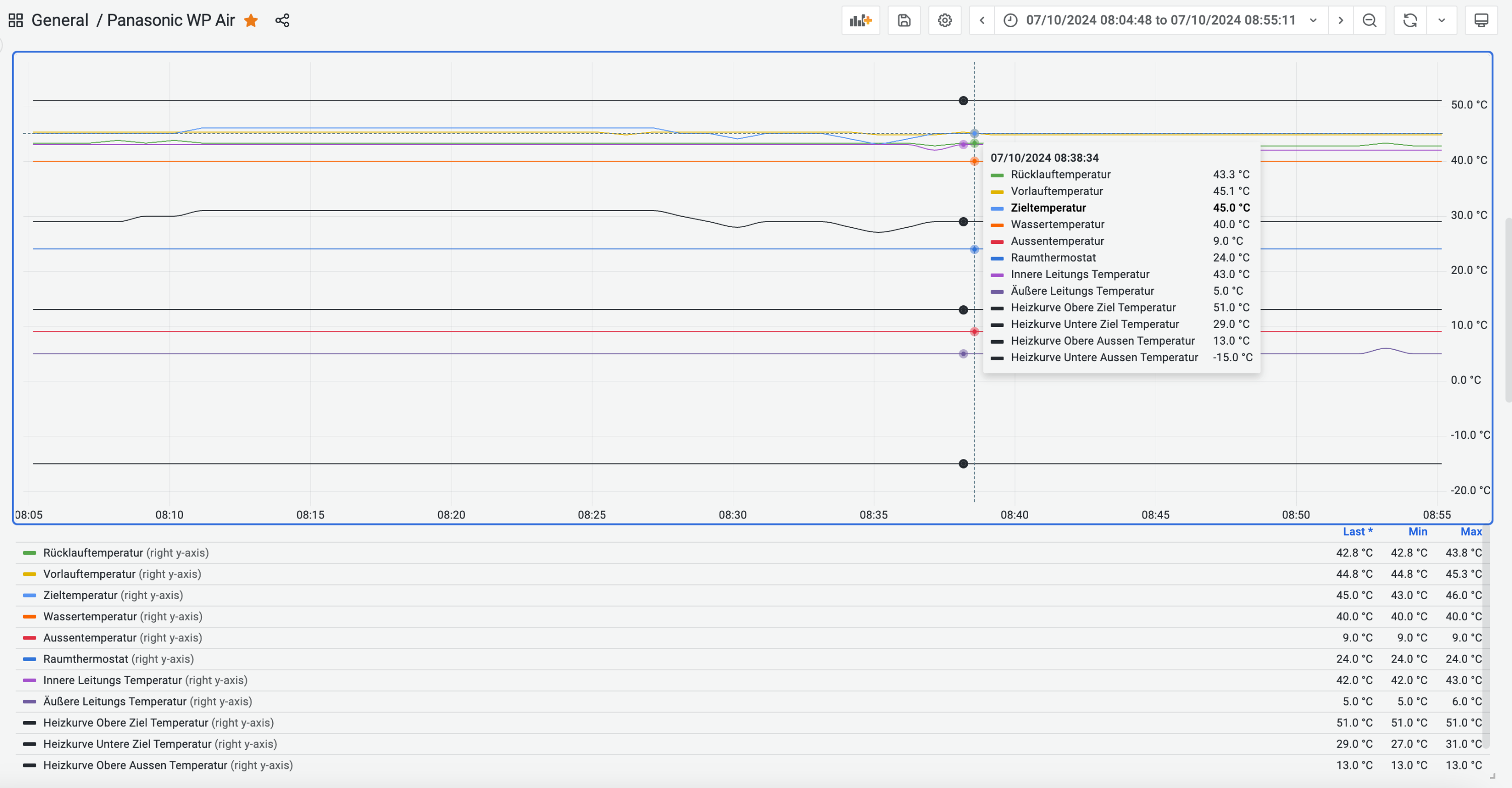Open the time range picker dropdown
The height and width of the screenshot is (788, 1512).
pos(1160,21)
